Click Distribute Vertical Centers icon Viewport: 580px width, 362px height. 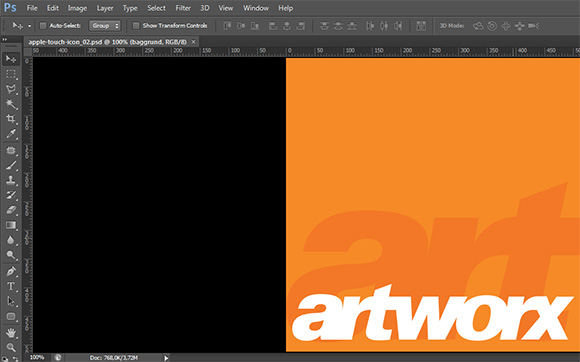click(338, 26)
